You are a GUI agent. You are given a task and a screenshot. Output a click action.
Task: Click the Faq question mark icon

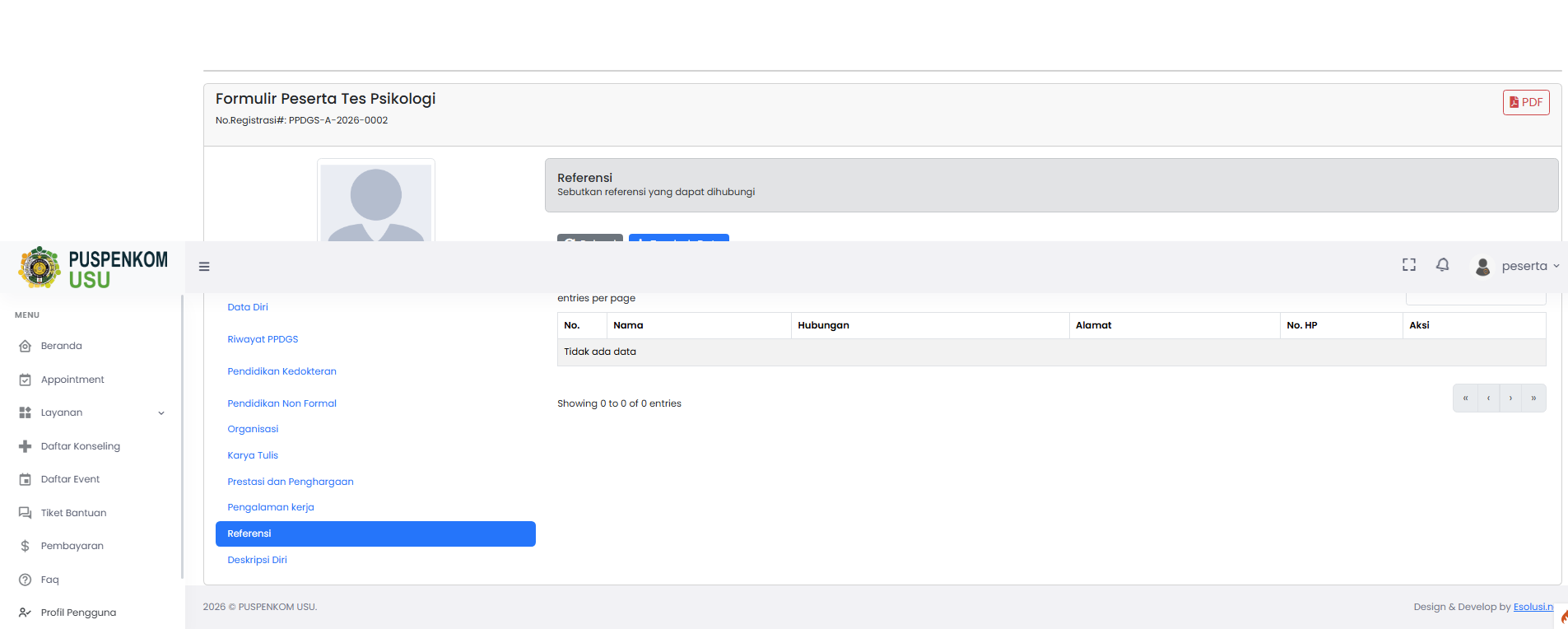coord(25,580)
